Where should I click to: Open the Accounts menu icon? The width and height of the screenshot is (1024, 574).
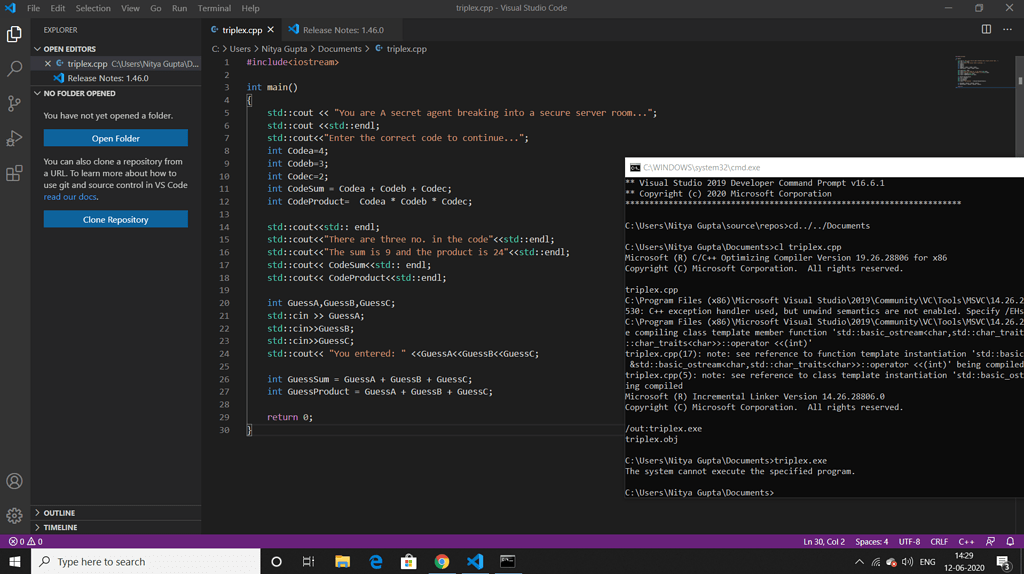[x=14, y=481]
